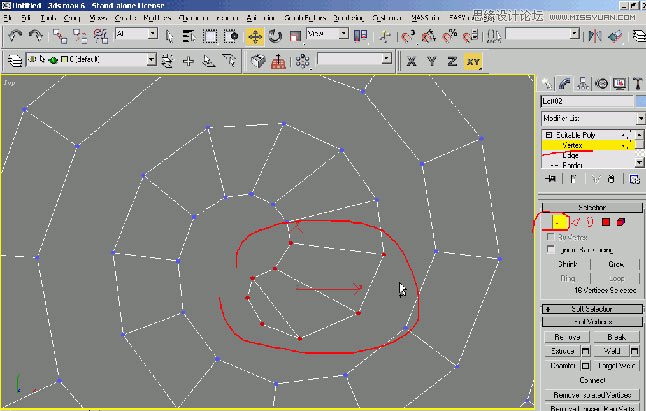This screenshot has width=646, height=411.
Task: Toggle the Percent Snap magnet icon
Action: pyautogui.click(x=449, y=36)
